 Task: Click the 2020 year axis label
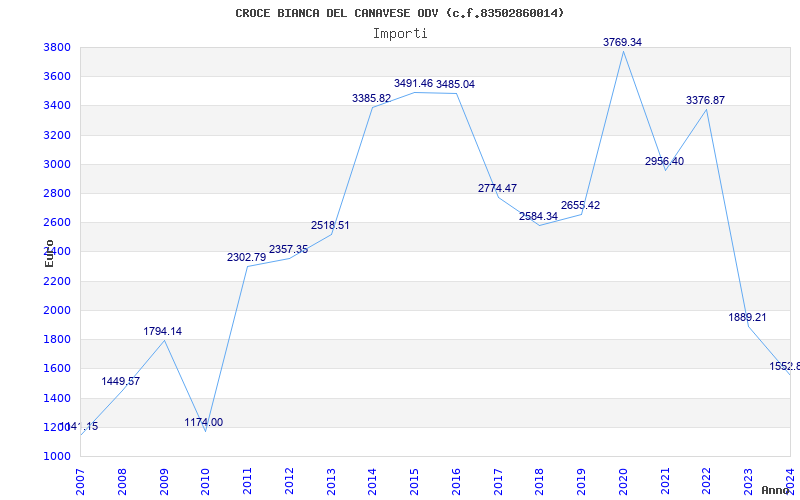click(623, 482)
